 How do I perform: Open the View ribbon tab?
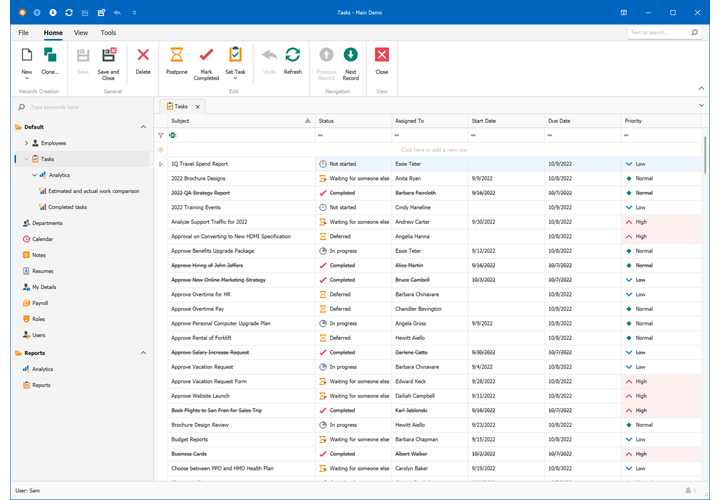click(81, 33)
